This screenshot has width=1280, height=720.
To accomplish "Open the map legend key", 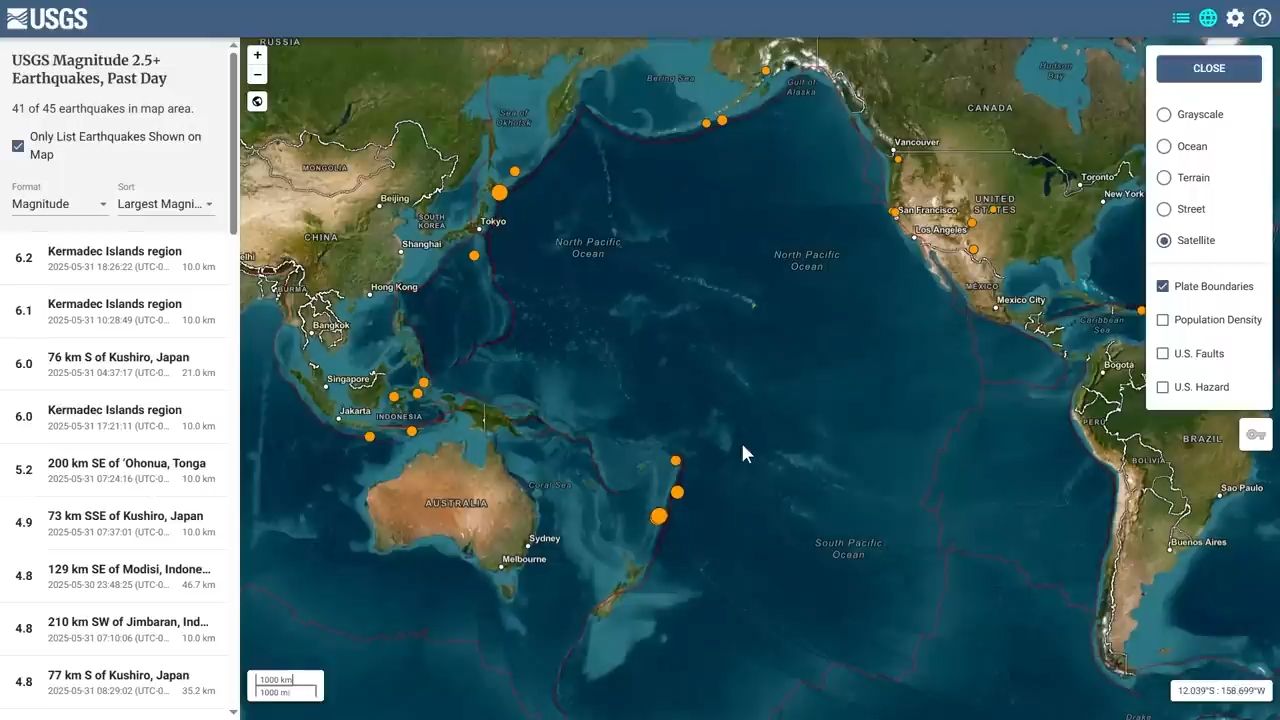I will point(1255,435).
